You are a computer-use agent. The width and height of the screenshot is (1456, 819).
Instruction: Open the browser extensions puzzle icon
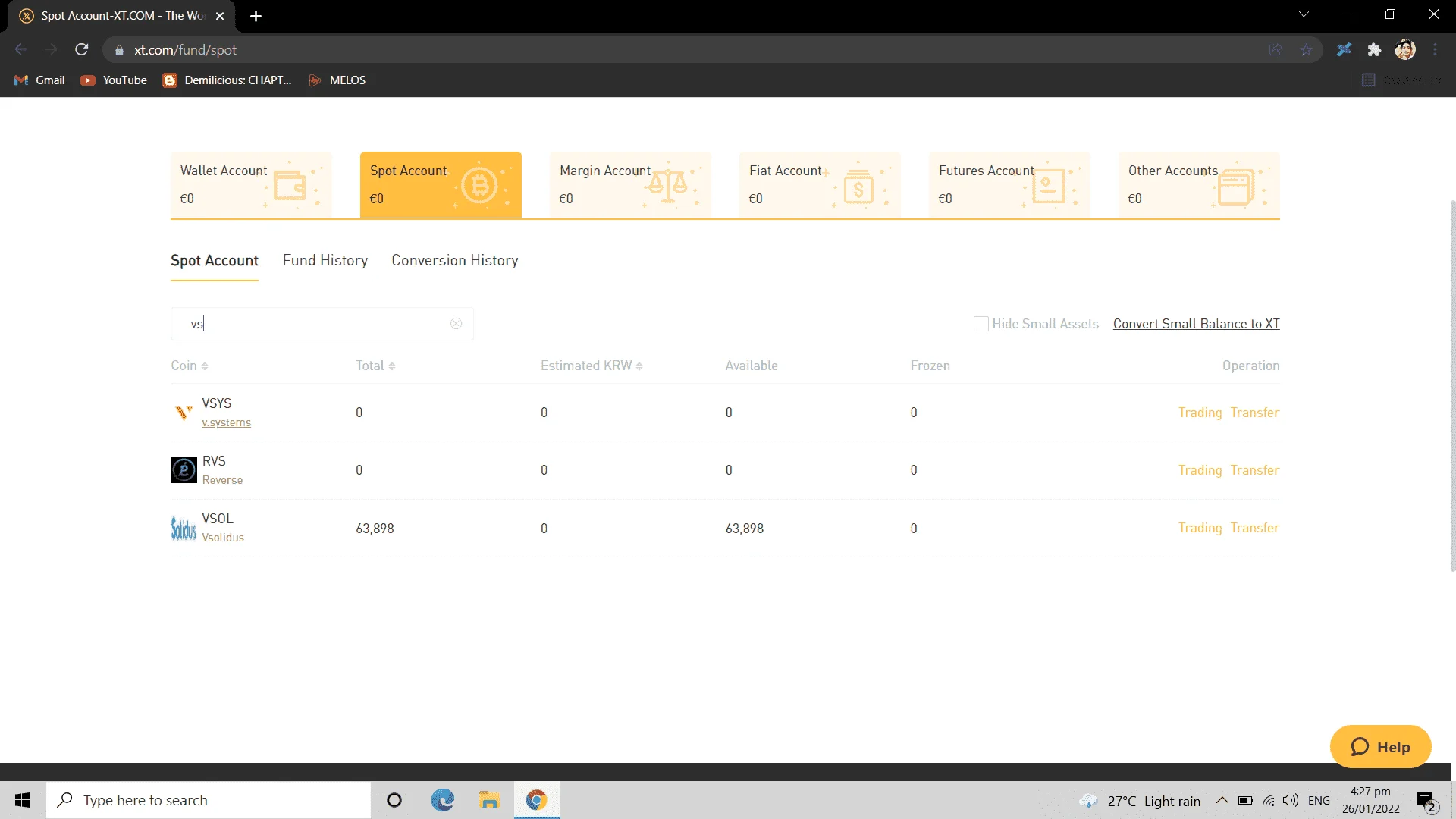tap(1374, 50)
